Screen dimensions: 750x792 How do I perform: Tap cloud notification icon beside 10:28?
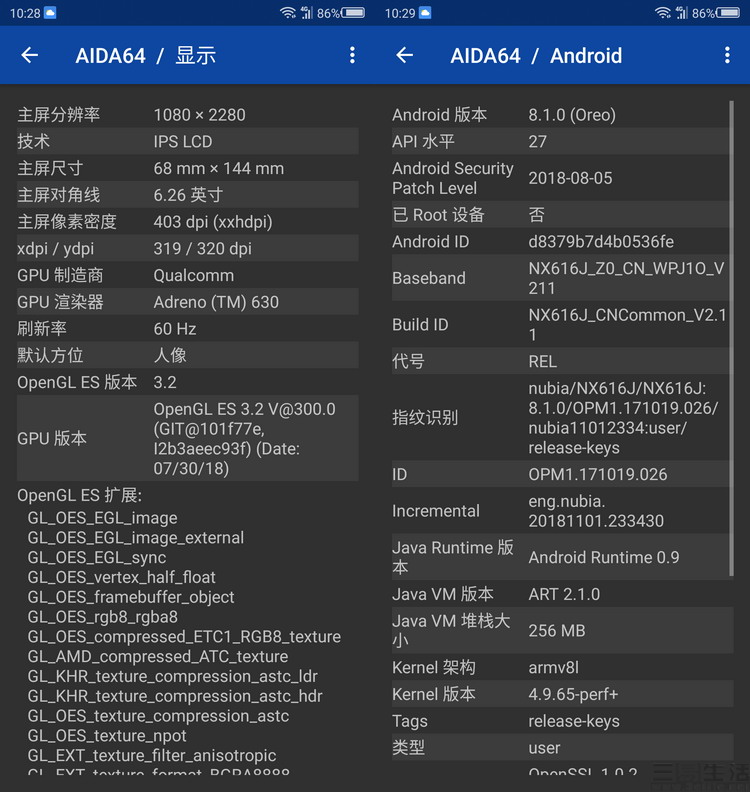(x=50, y=13)
